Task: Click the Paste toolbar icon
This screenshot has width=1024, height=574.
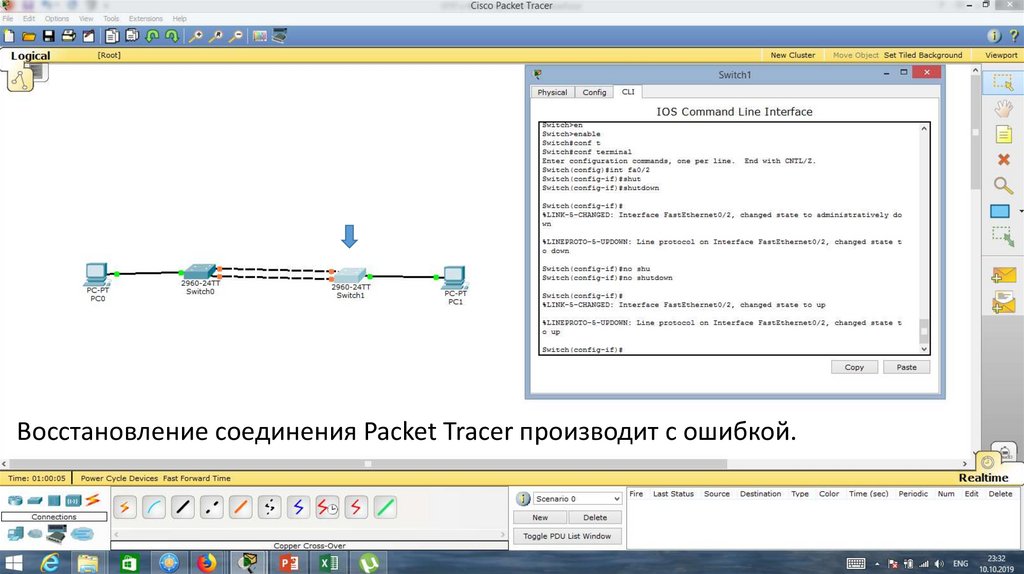Action: (132, 36)
